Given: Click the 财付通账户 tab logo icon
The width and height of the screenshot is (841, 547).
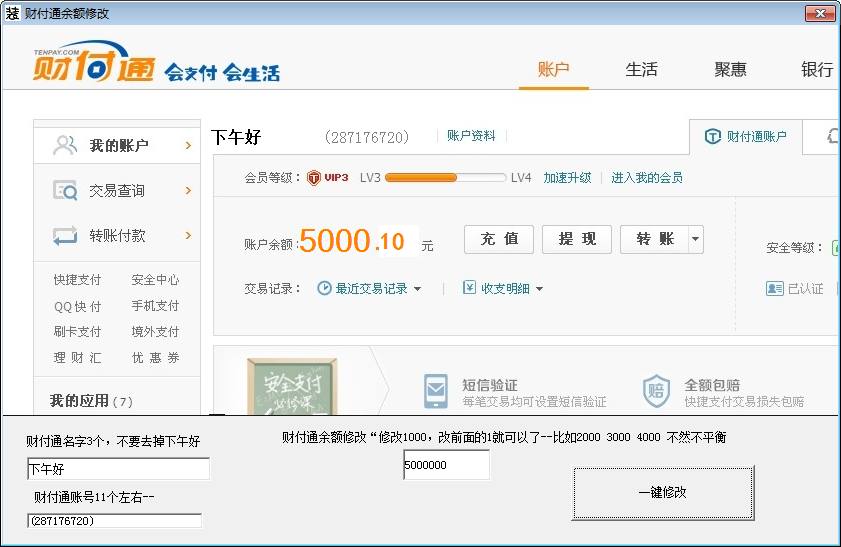Looking at the screenshot, I should 712,136.
